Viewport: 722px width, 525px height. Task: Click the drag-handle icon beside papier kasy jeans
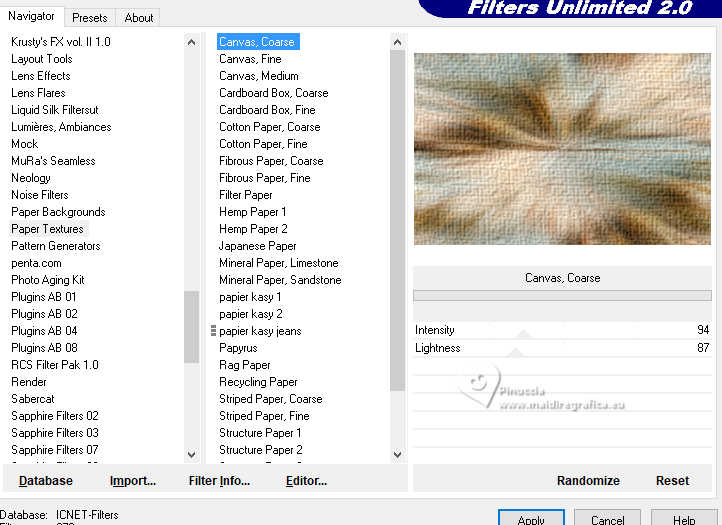(213, 331)
